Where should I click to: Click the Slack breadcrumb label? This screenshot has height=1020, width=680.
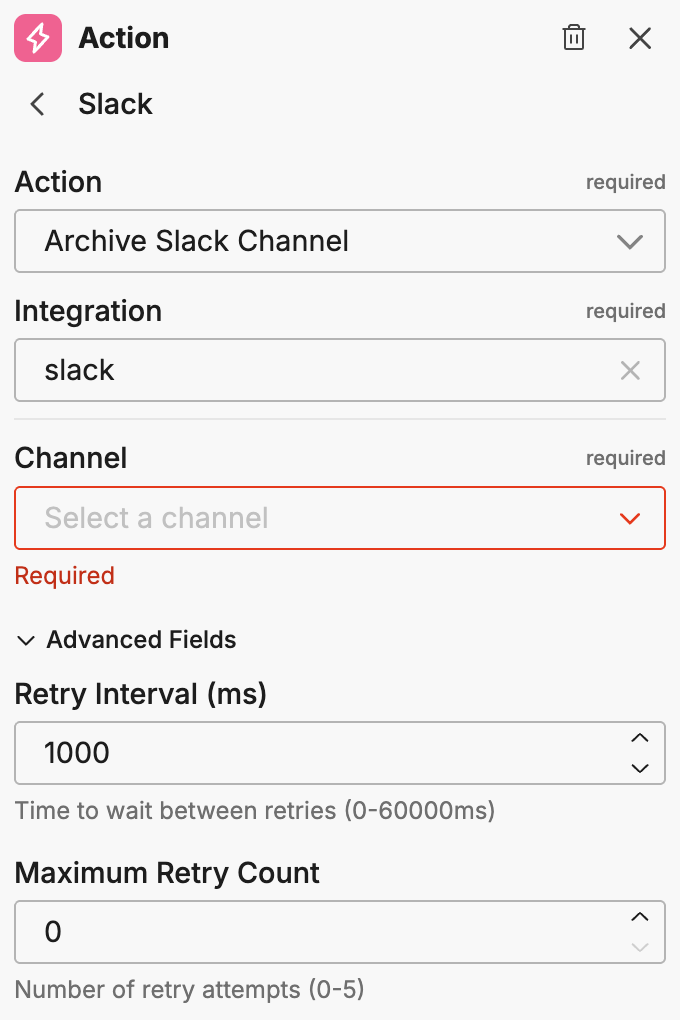tap(115, 104)
